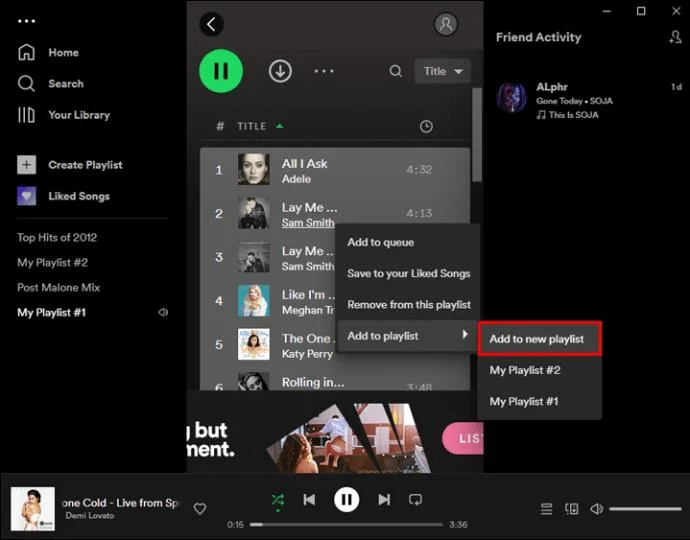Open My Playlist #1 in sidebar

(51, 312)
